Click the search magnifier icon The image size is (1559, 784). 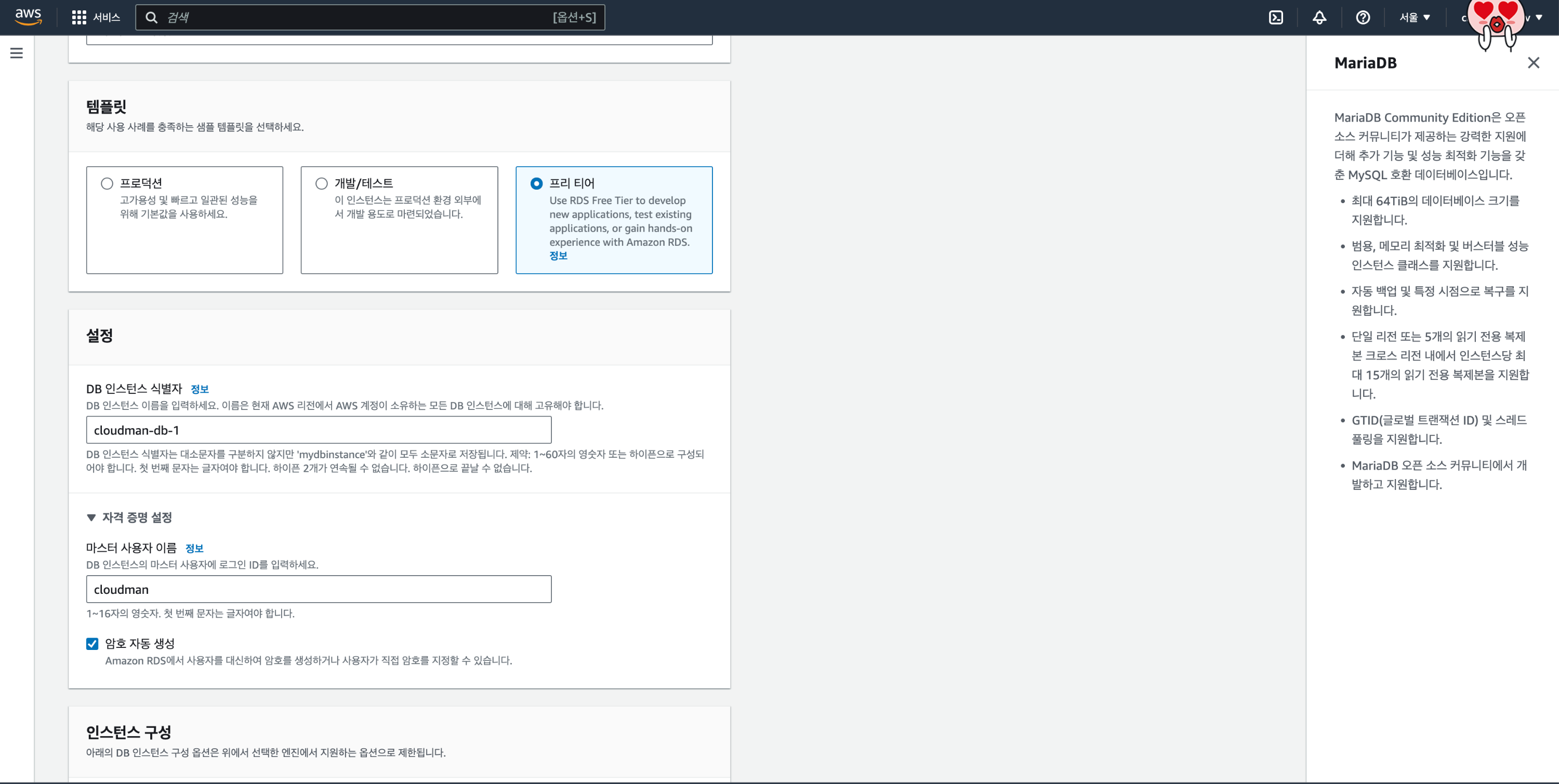pyautogui.click(x=152, y=18)
